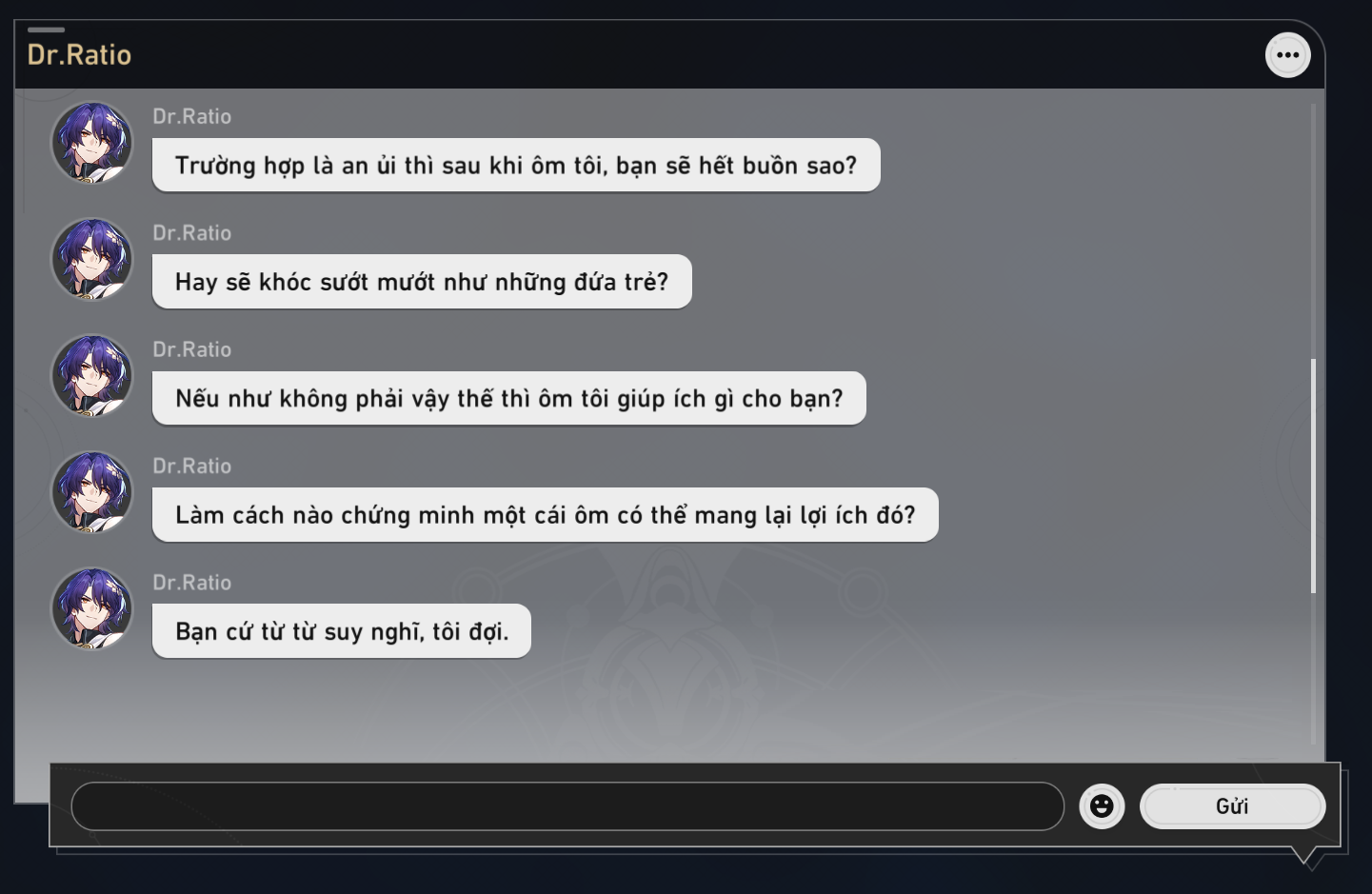Click Dr.Ratio avatar beside 'Hay sẽ khóc' message
Image resolution: width=1372 pixels, height=894 pixels.
pos(91,259)
